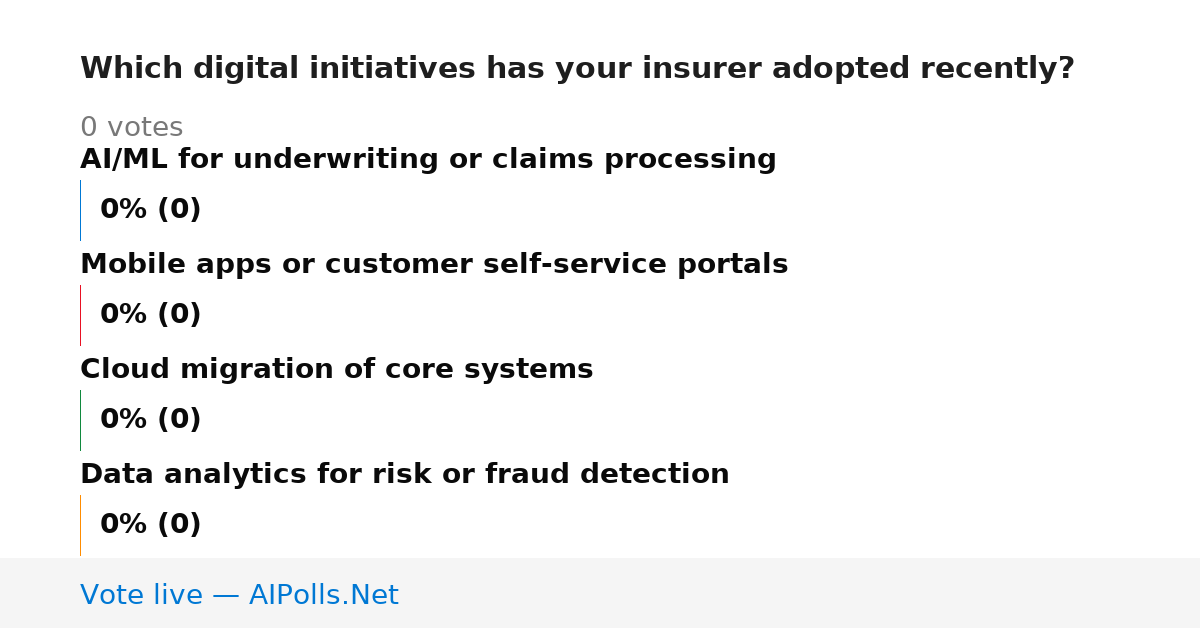Click the green bar for Cloud migration
The height and width of the screenshot is (628, 1200).
click(x=80, y=420)
